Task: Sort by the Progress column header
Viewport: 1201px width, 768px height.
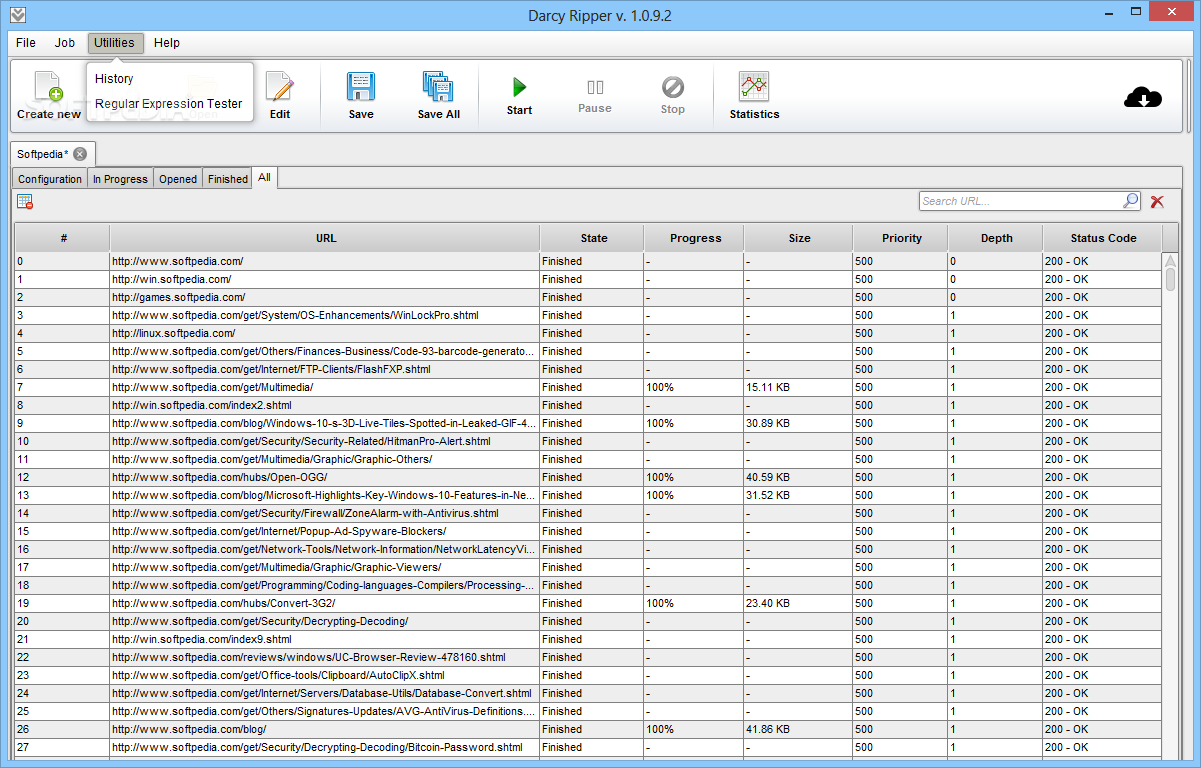Action: (696, 238)
